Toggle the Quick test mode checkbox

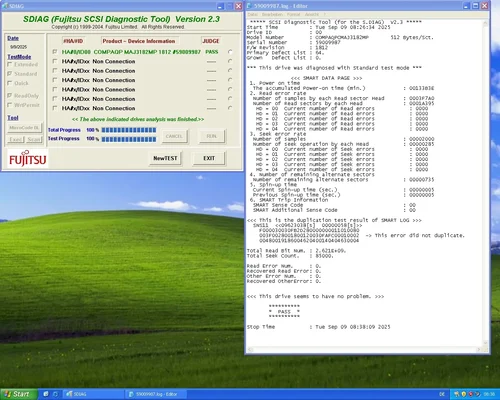coord(10,83)
